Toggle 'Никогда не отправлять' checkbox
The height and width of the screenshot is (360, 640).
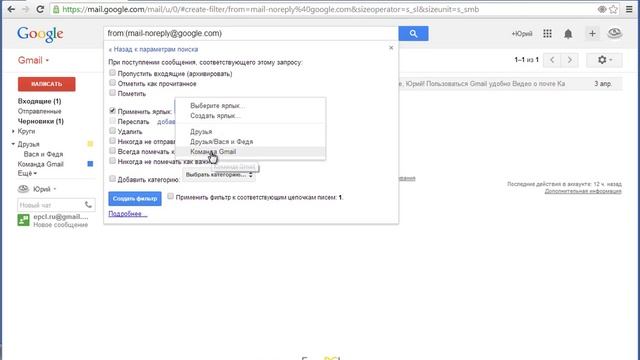tap(112, 141)
